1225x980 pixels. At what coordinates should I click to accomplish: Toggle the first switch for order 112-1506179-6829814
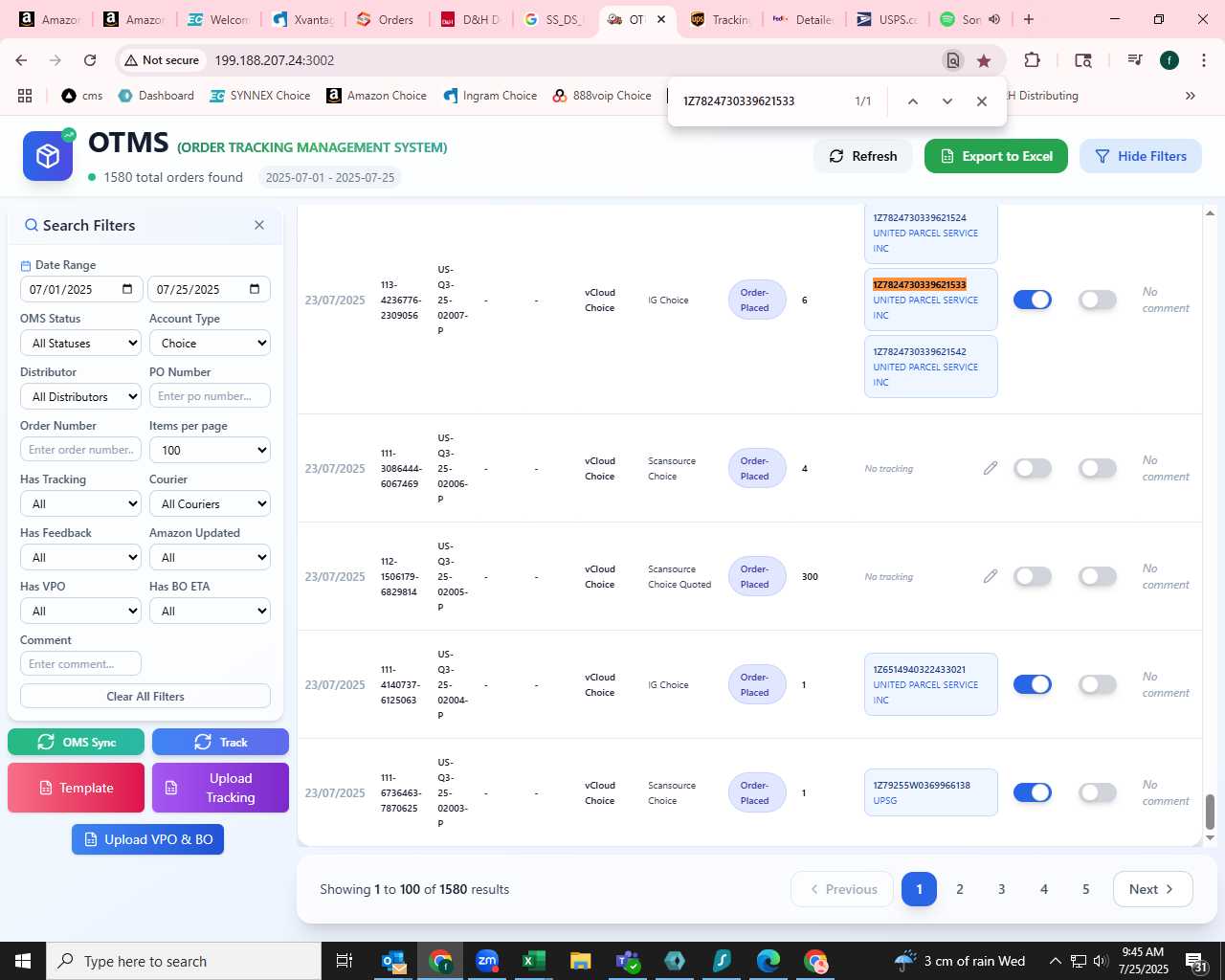point(1033,576)
